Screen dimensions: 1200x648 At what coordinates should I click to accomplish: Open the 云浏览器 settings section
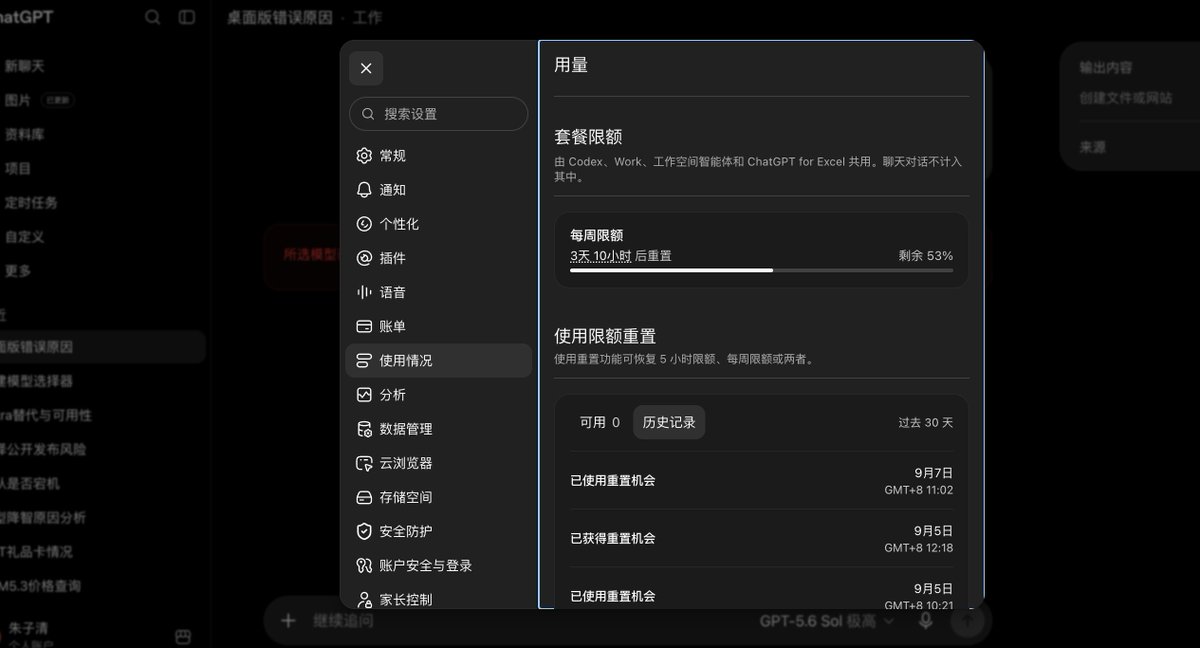438,463
